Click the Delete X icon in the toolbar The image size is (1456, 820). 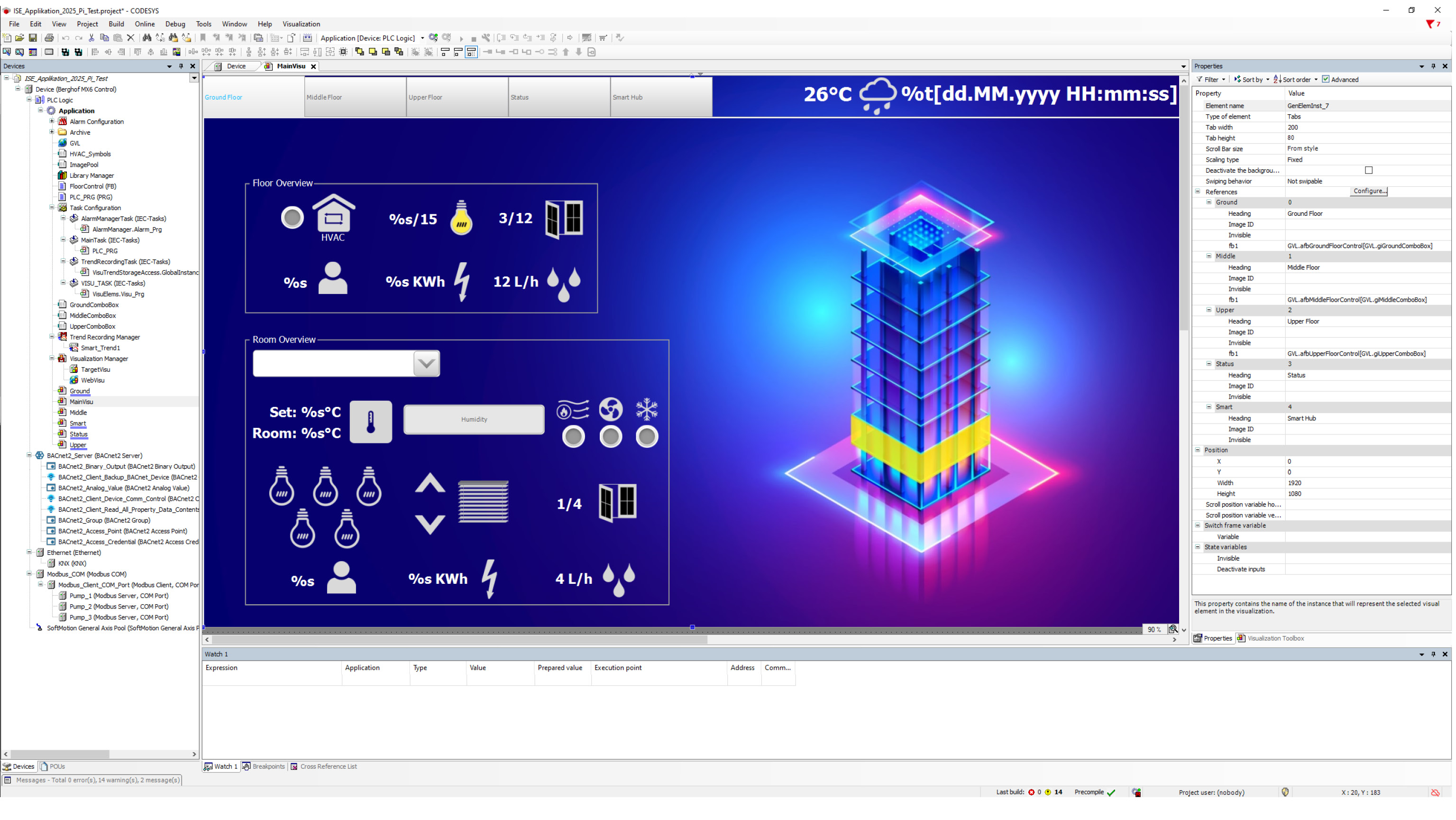pos(130,38)
